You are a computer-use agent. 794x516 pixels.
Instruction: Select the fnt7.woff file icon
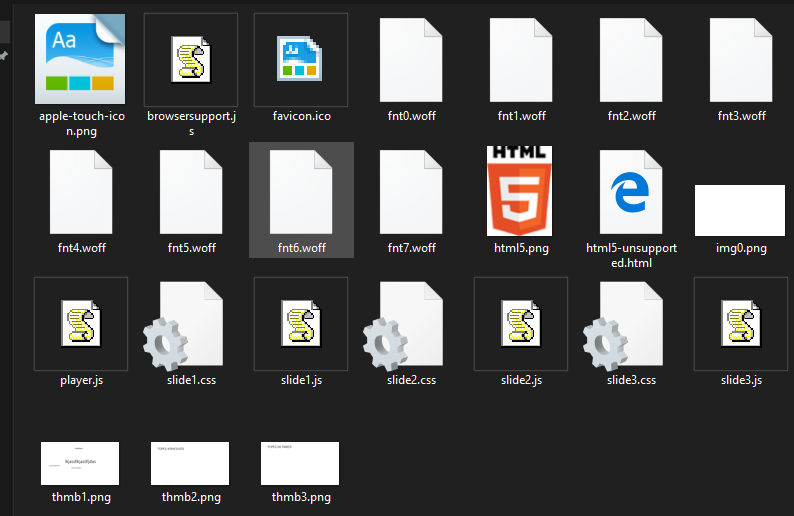(411, 192)
